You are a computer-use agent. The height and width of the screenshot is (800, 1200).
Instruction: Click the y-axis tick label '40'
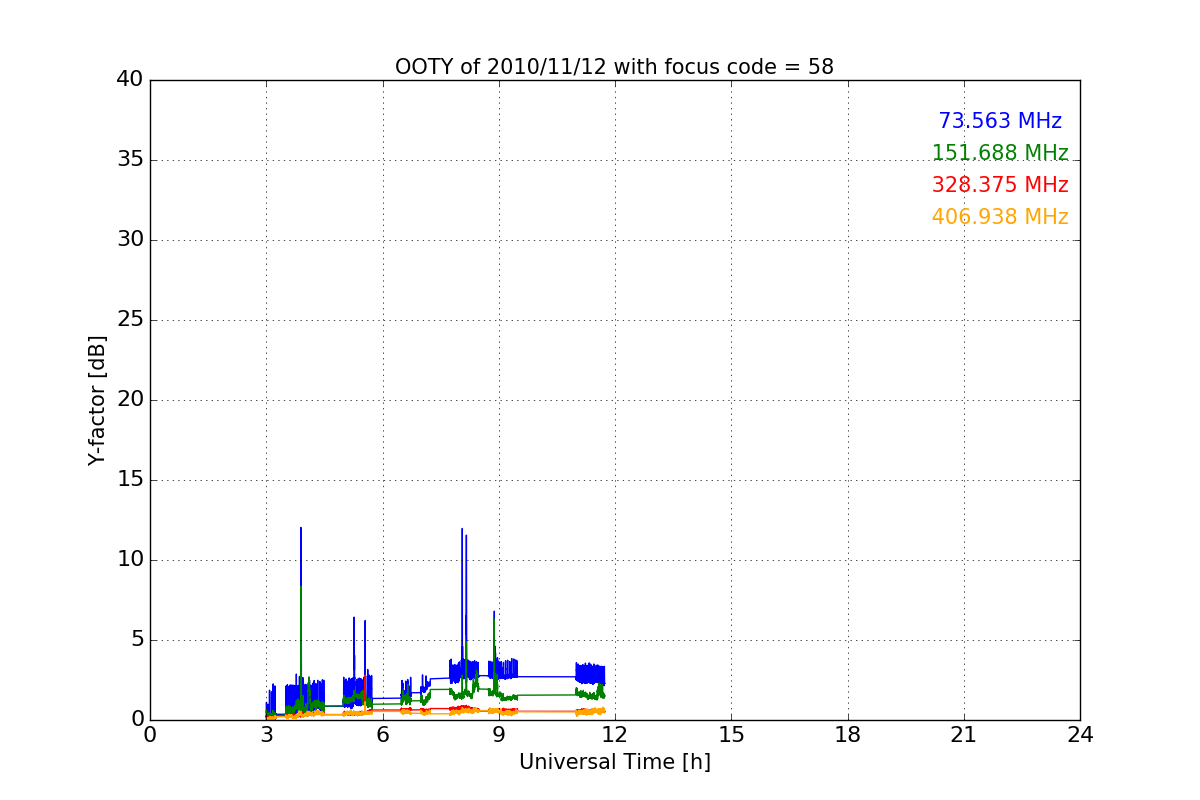tap(130, 80)
